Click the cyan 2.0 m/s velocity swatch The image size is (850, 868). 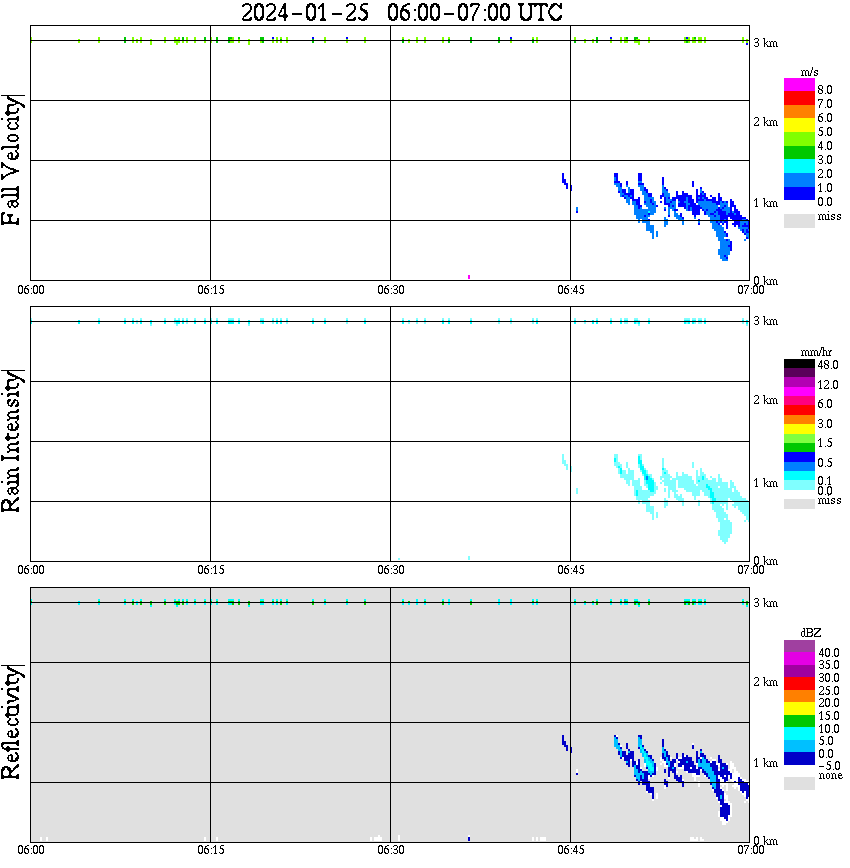(x=799, y=167)
